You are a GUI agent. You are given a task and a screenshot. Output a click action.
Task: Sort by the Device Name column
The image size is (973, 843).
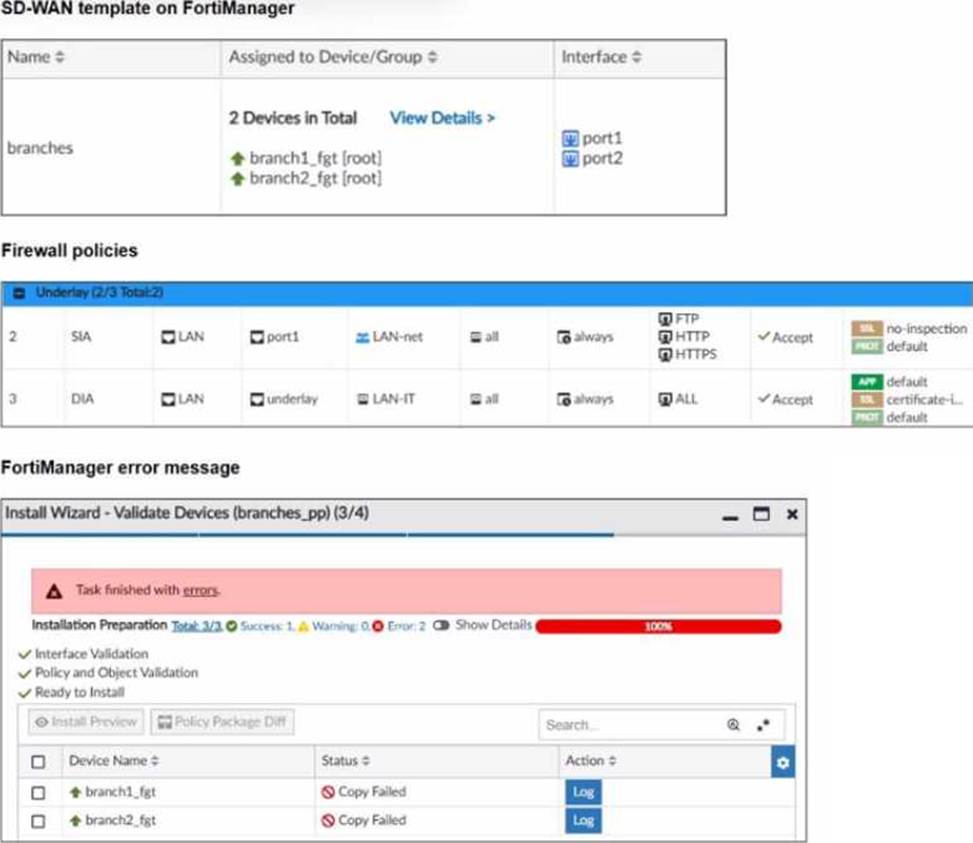[113, 762]
